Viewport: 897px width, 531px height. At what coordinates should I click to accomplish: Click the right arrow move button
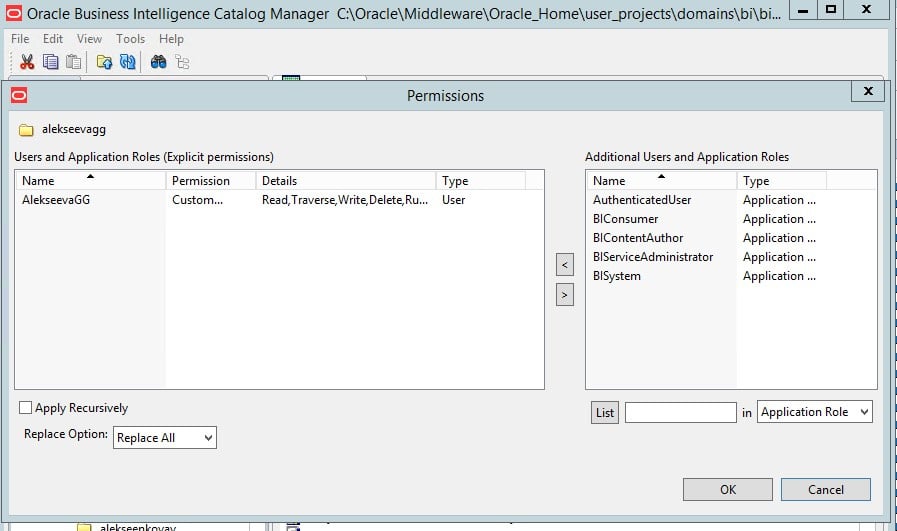click(565, 295)
